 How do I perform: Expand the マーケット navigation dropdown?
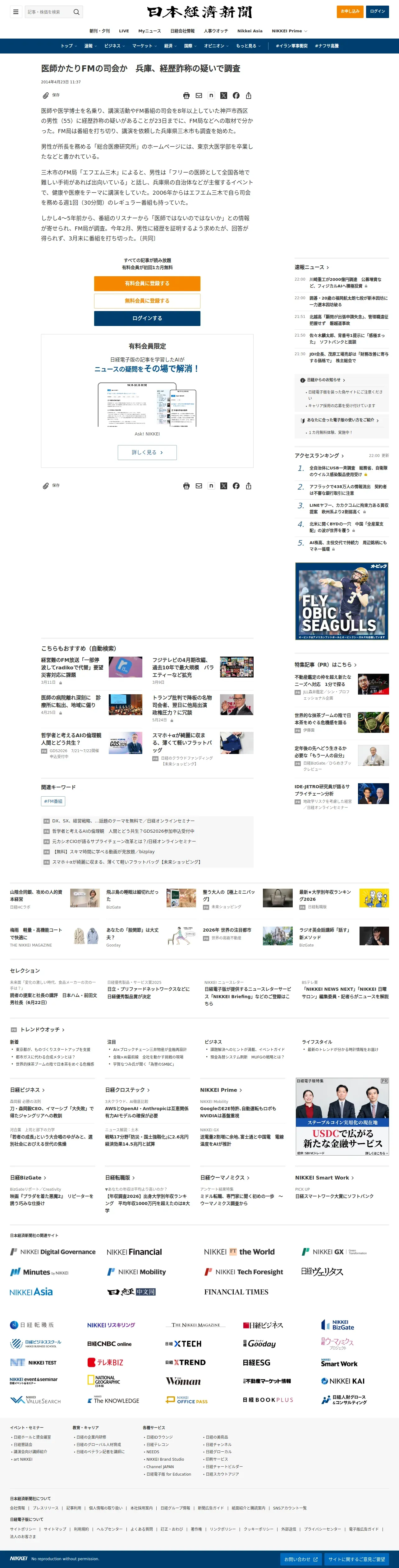click(x=144, y=46)
